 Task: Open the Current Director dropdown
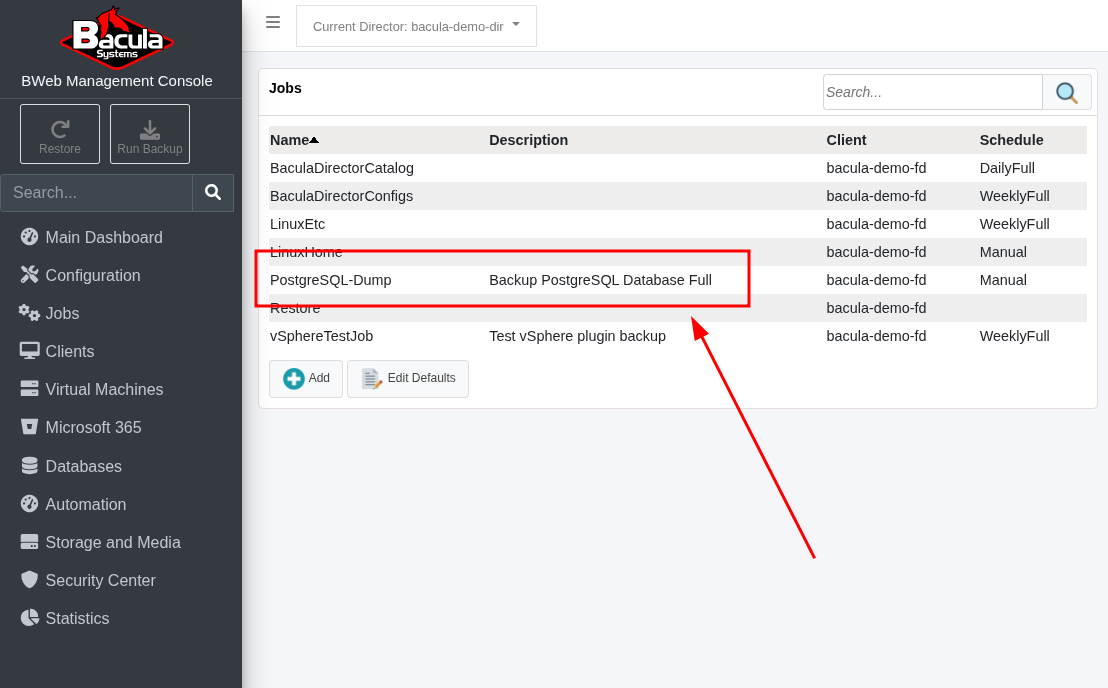416,26
